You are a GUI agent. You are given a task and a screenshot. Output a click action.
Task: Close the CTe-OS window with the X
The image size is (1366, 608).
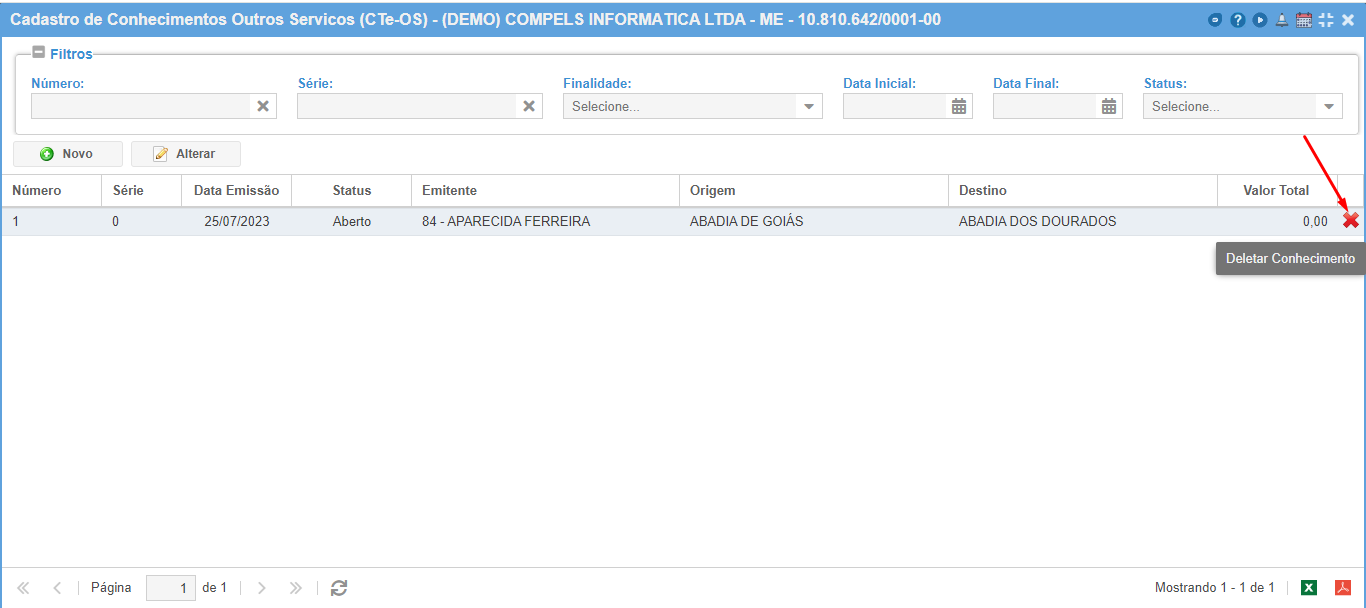1348,20
